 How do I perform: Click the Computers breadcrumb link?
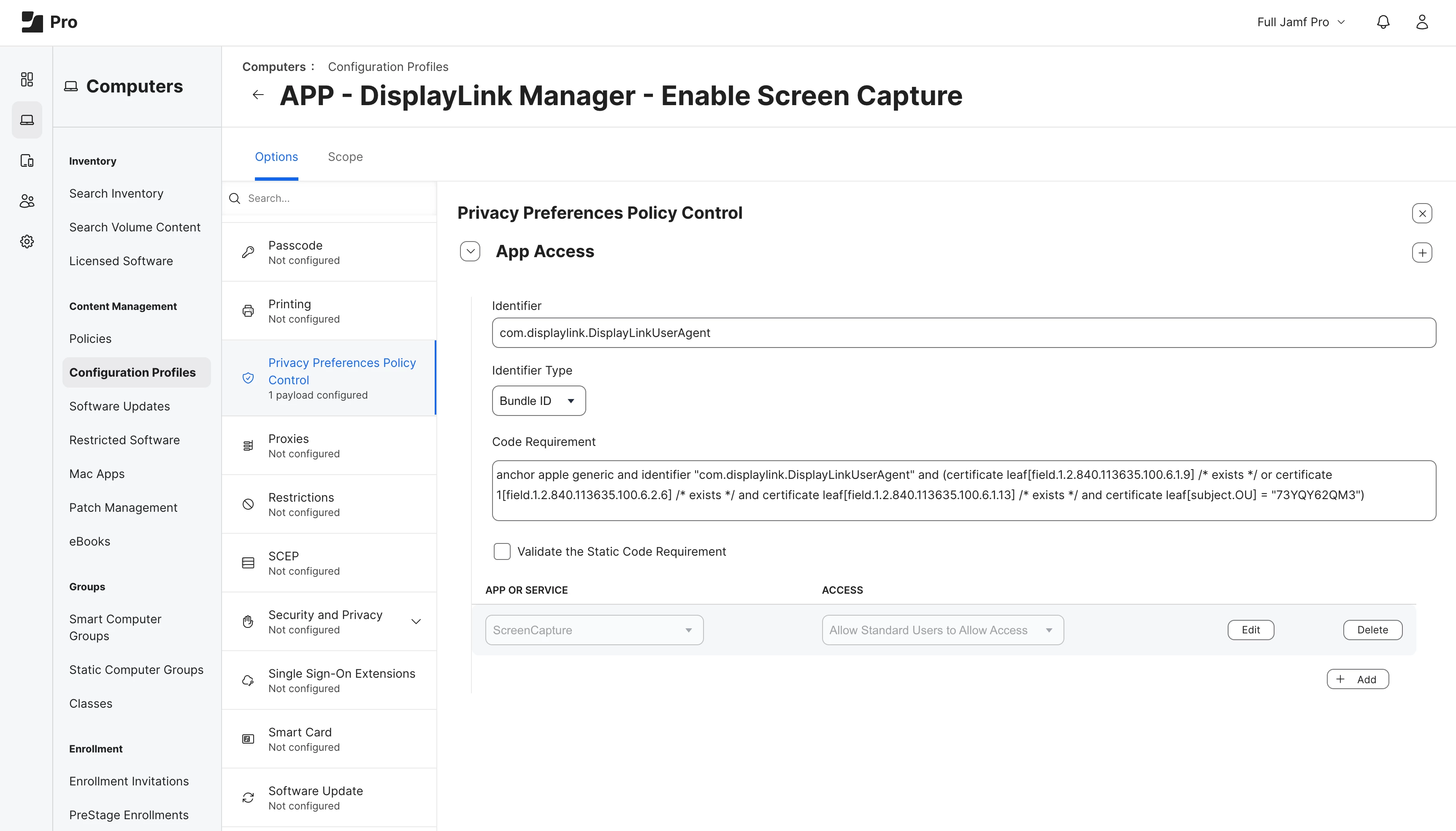coord(274,67)
